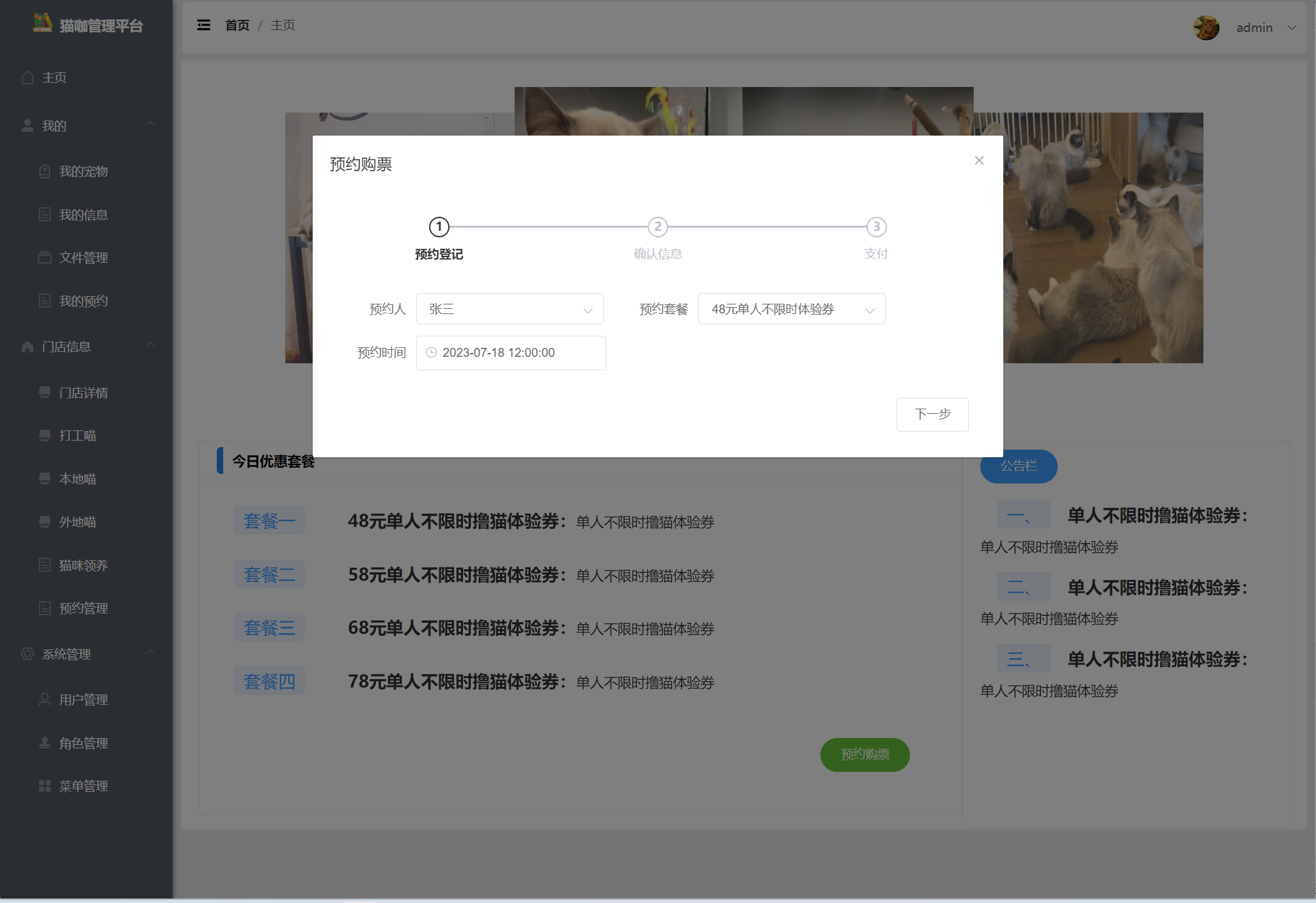Click the gear icon beside 系统管理

point(27,654)
